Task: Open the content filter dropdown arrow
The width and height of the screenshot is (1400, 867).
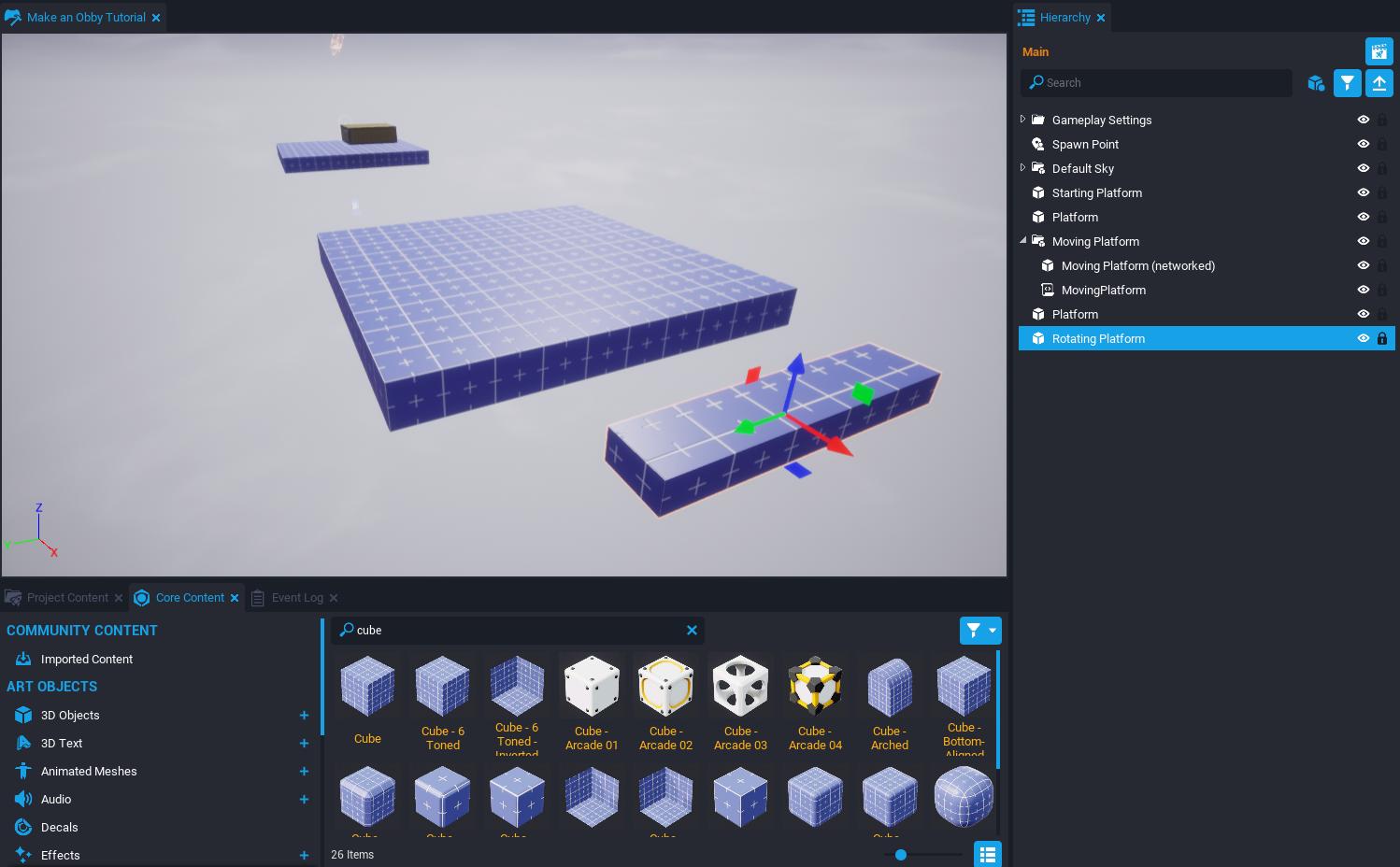Action: tap(993, 630)
